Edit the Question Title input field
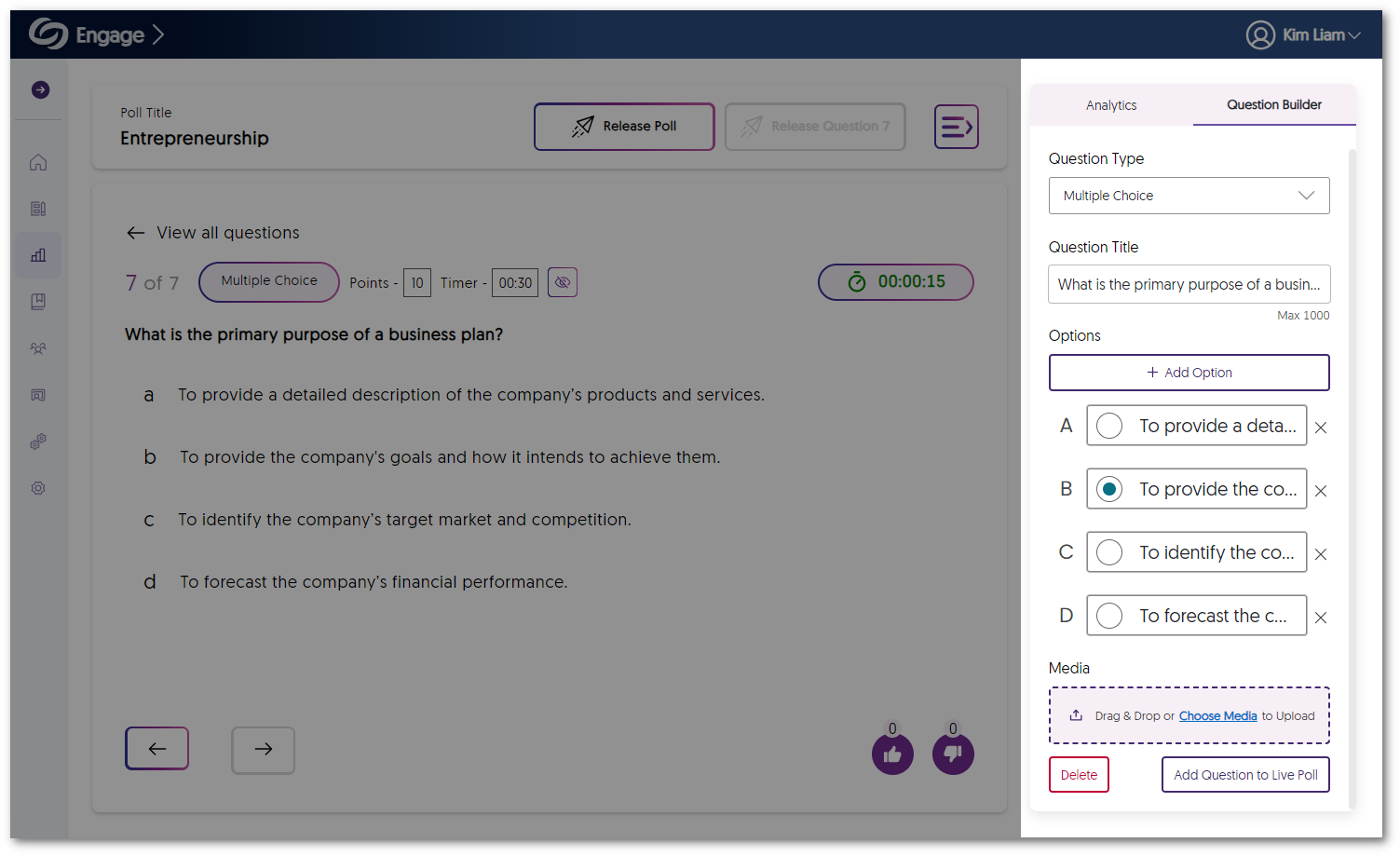 1189,284
